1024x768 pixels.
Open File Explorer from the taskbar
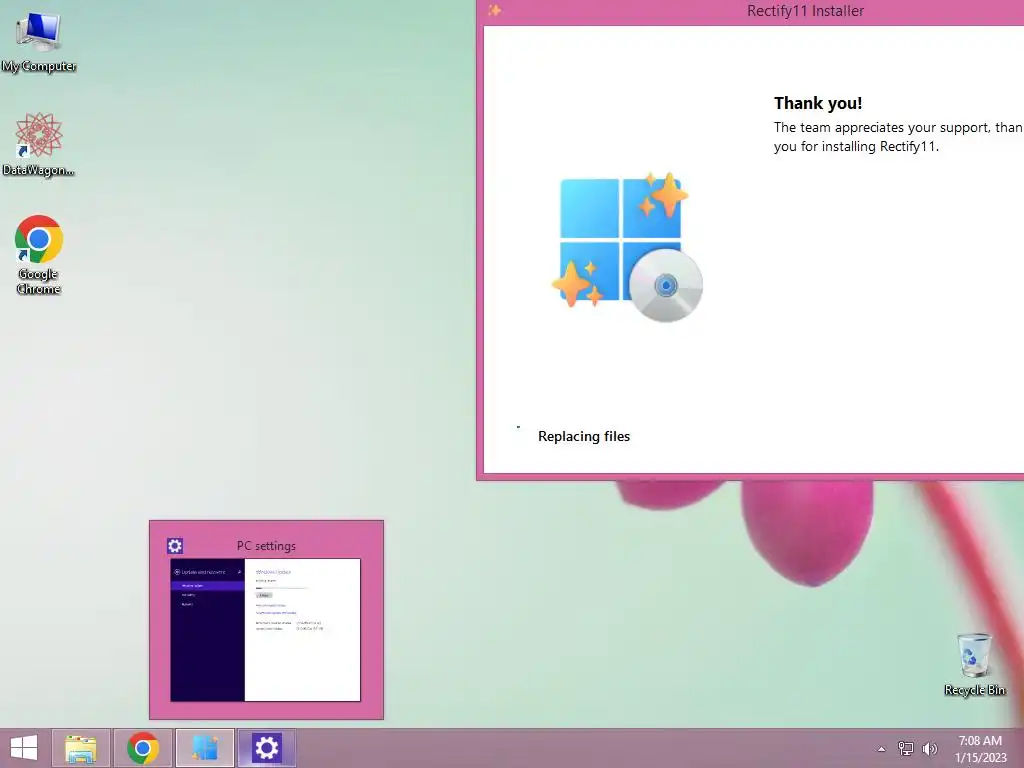point(81,748)
